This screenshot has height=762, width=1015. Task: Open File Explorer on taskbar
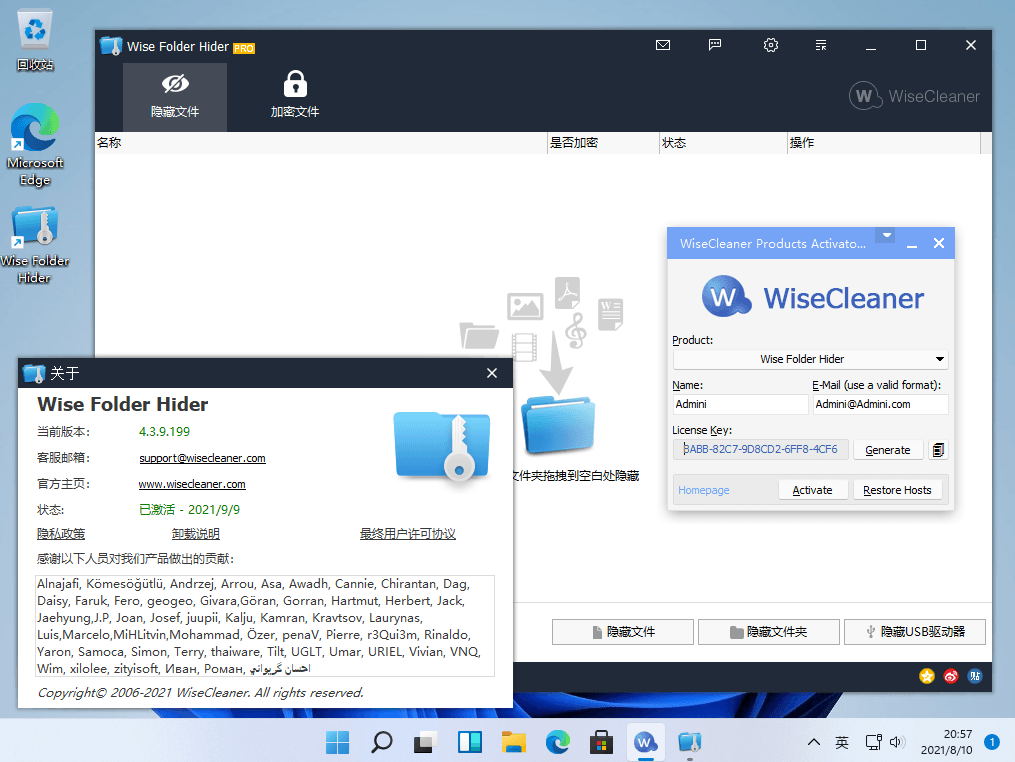[513, 742]
